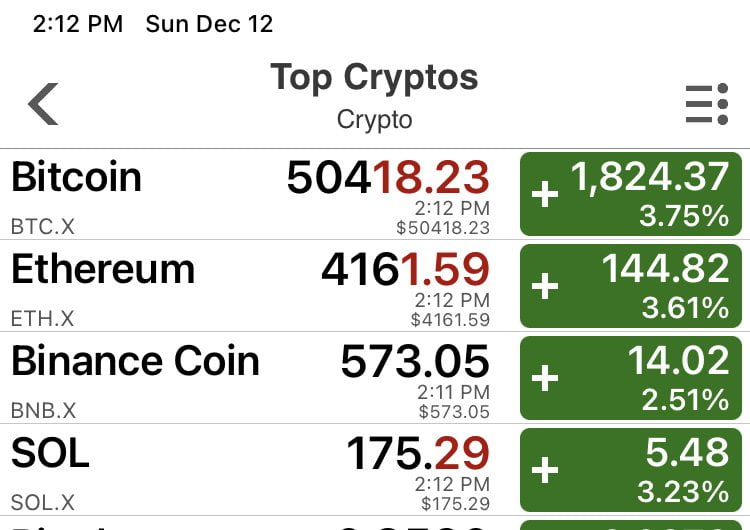Screen dimensions: 750x530
Task: Tap the plus icon on SOL change
Action: (545, 471)
